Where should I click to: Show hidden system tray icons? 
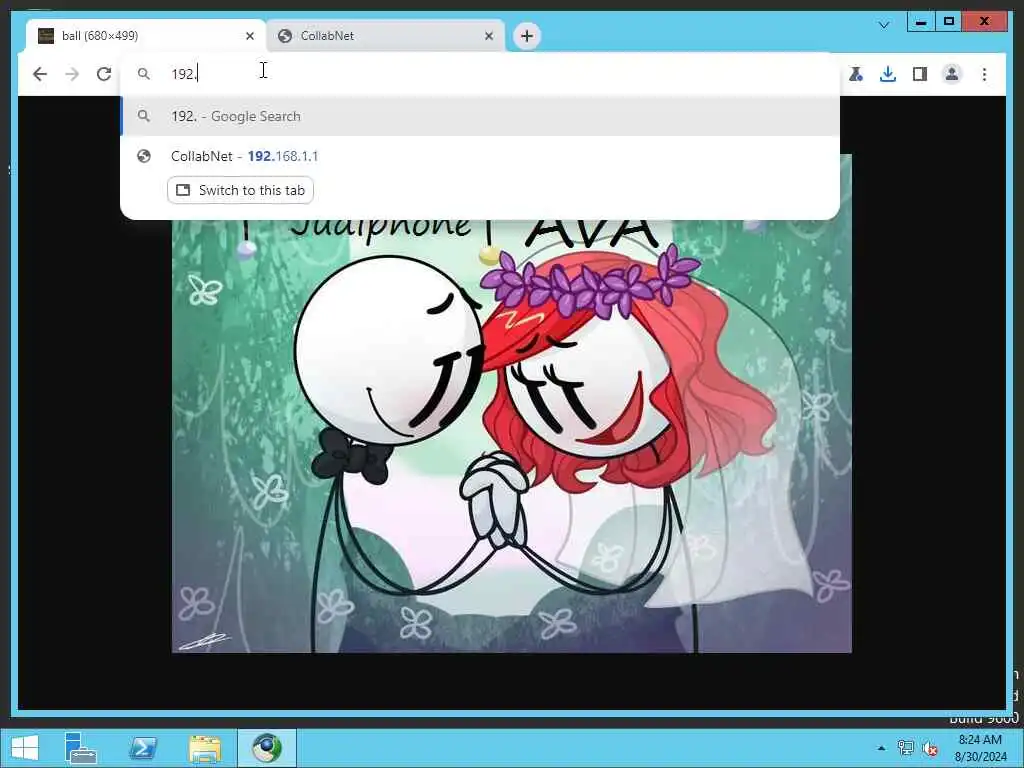click(x=881, y=748)
